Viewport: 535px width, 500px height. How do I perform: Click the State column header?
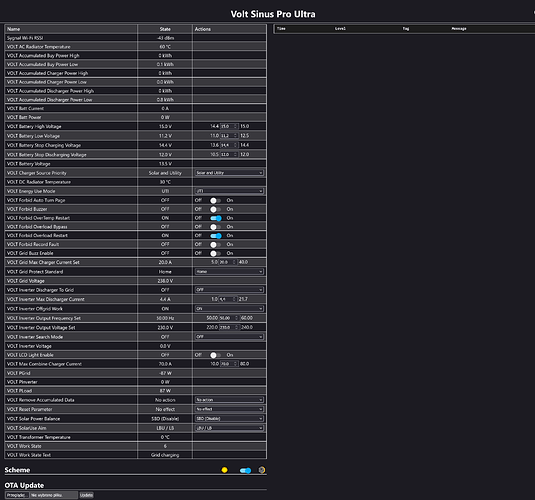click(x=165, y=29)
